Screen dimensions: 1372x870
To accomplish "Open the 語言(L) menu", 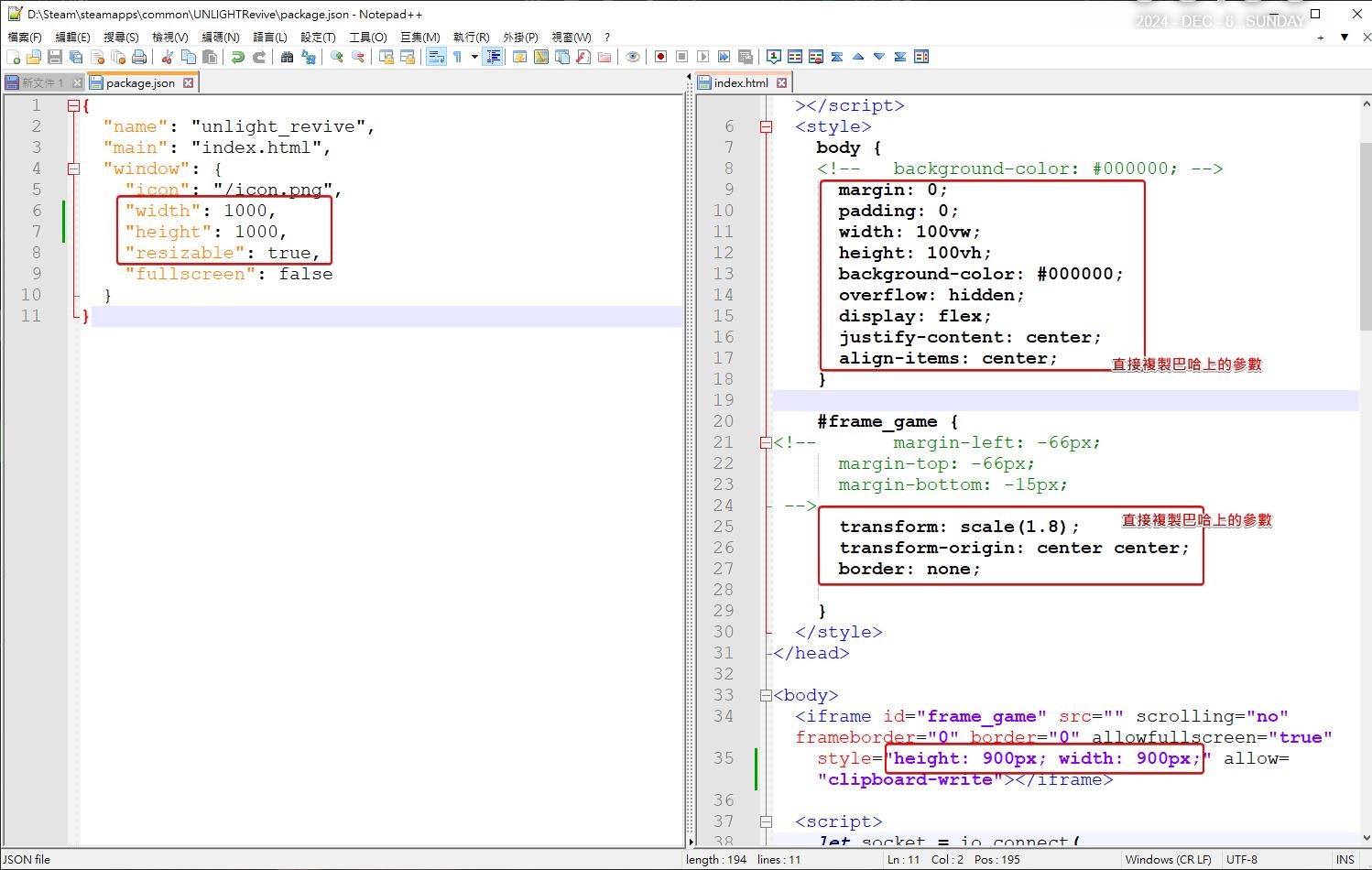I will (270, 38).
